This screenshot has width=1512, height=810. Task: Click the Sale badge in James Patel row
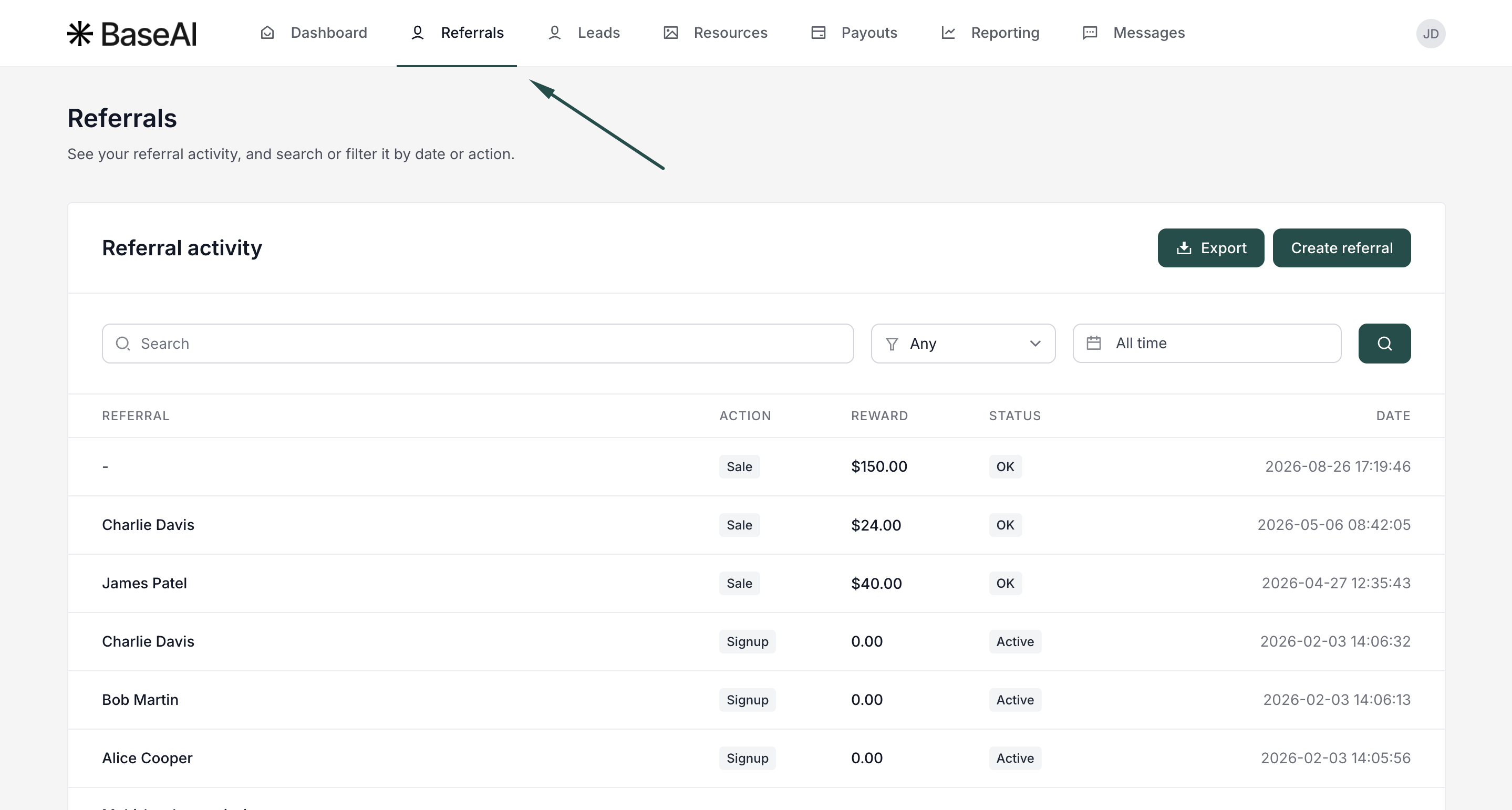click(739, 583)
